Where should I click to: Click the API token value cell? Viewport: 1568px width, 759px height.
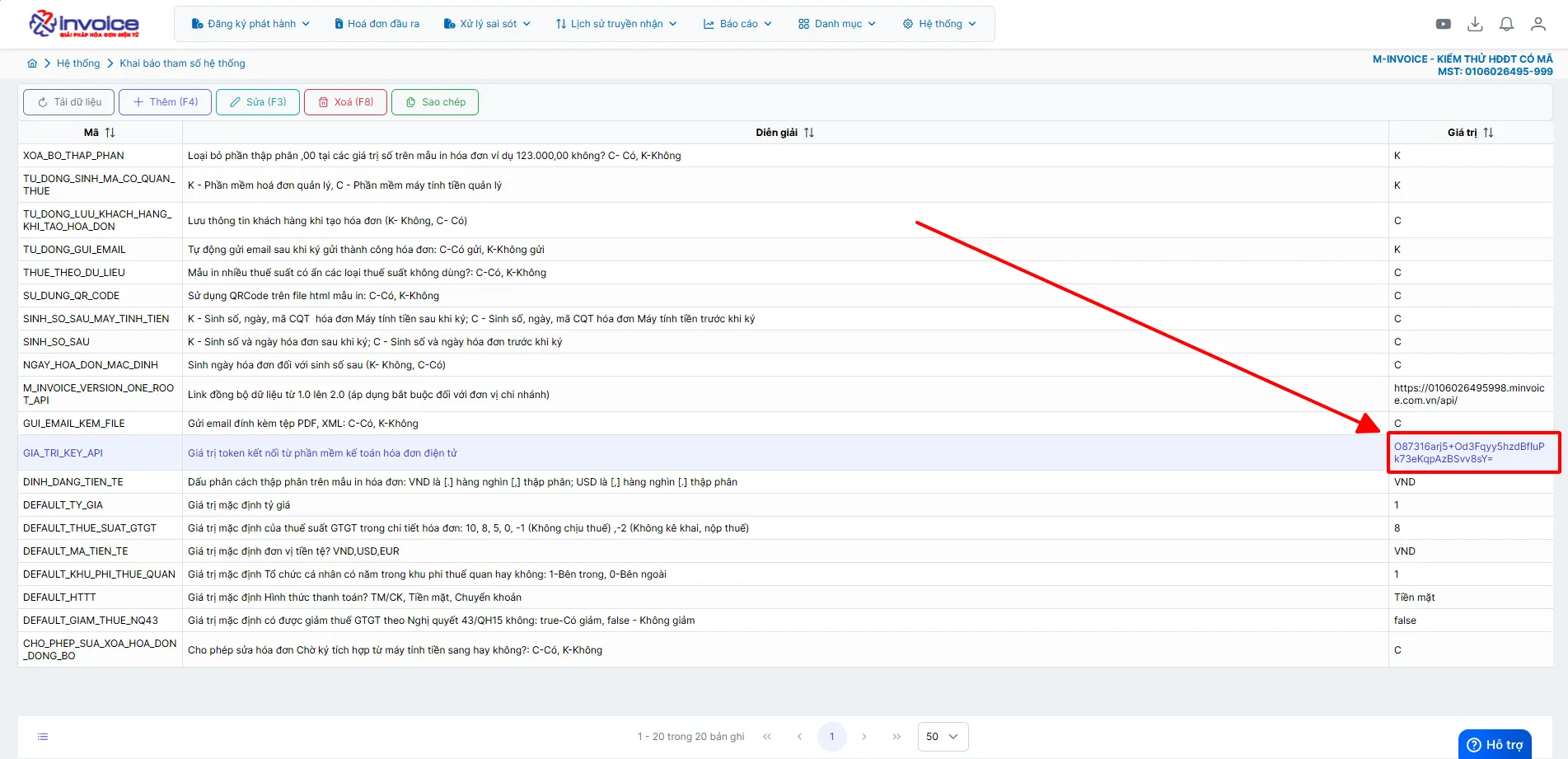pos(1471,453)
